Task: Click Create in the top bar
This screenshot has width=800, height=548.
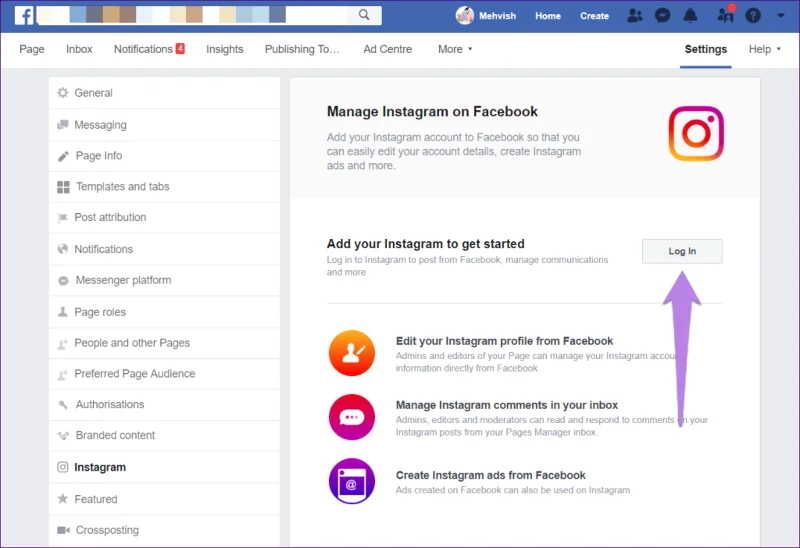Action: click(x=594, y=16)
